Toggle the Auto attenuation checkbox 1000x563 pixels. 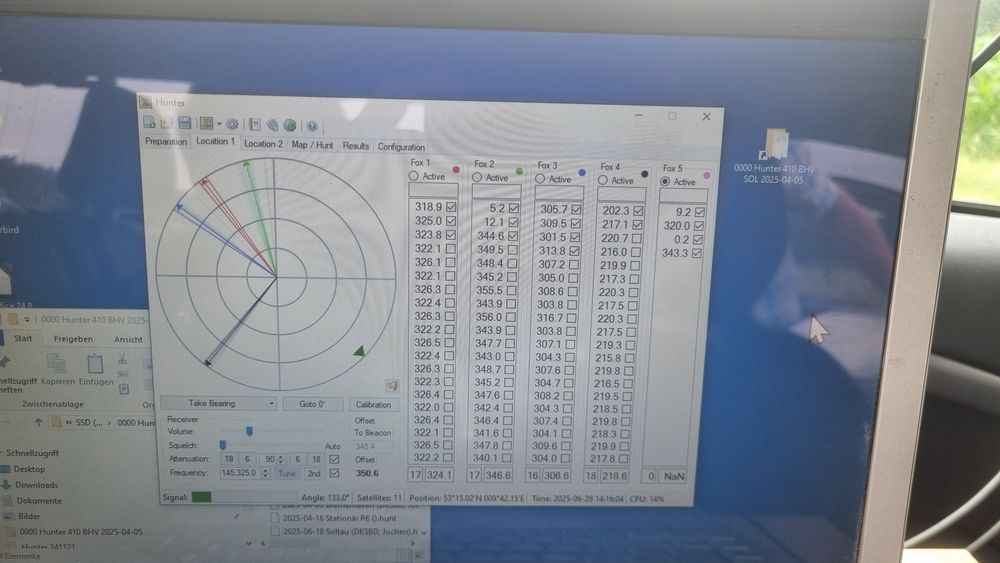pyautogui.click(x=334, y=459)
